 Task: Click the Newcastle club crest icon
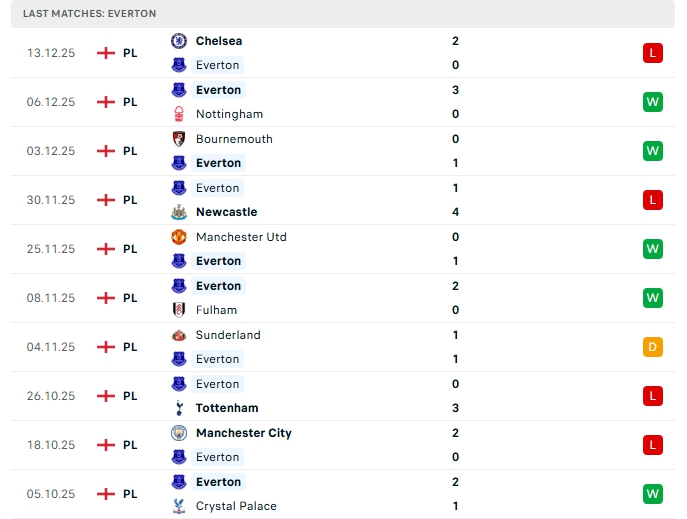click(x=179, y=212)
